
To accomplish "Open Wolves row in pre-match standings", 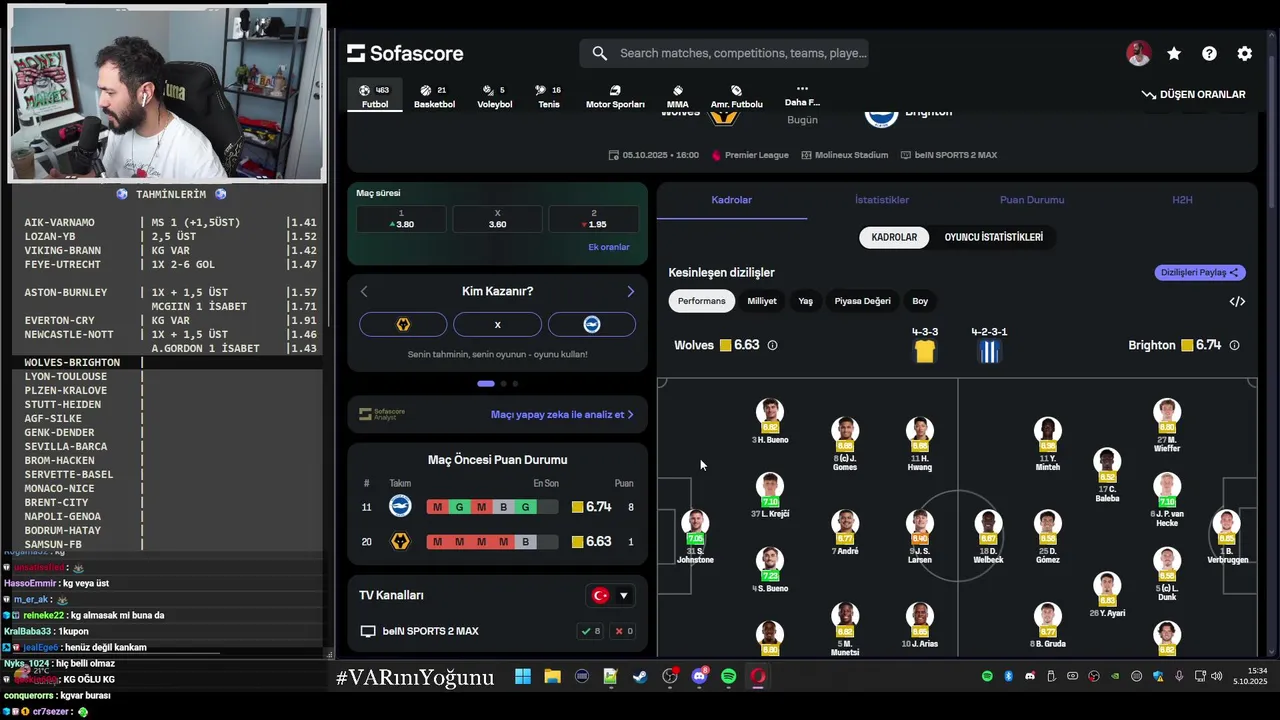I will 497,541.
